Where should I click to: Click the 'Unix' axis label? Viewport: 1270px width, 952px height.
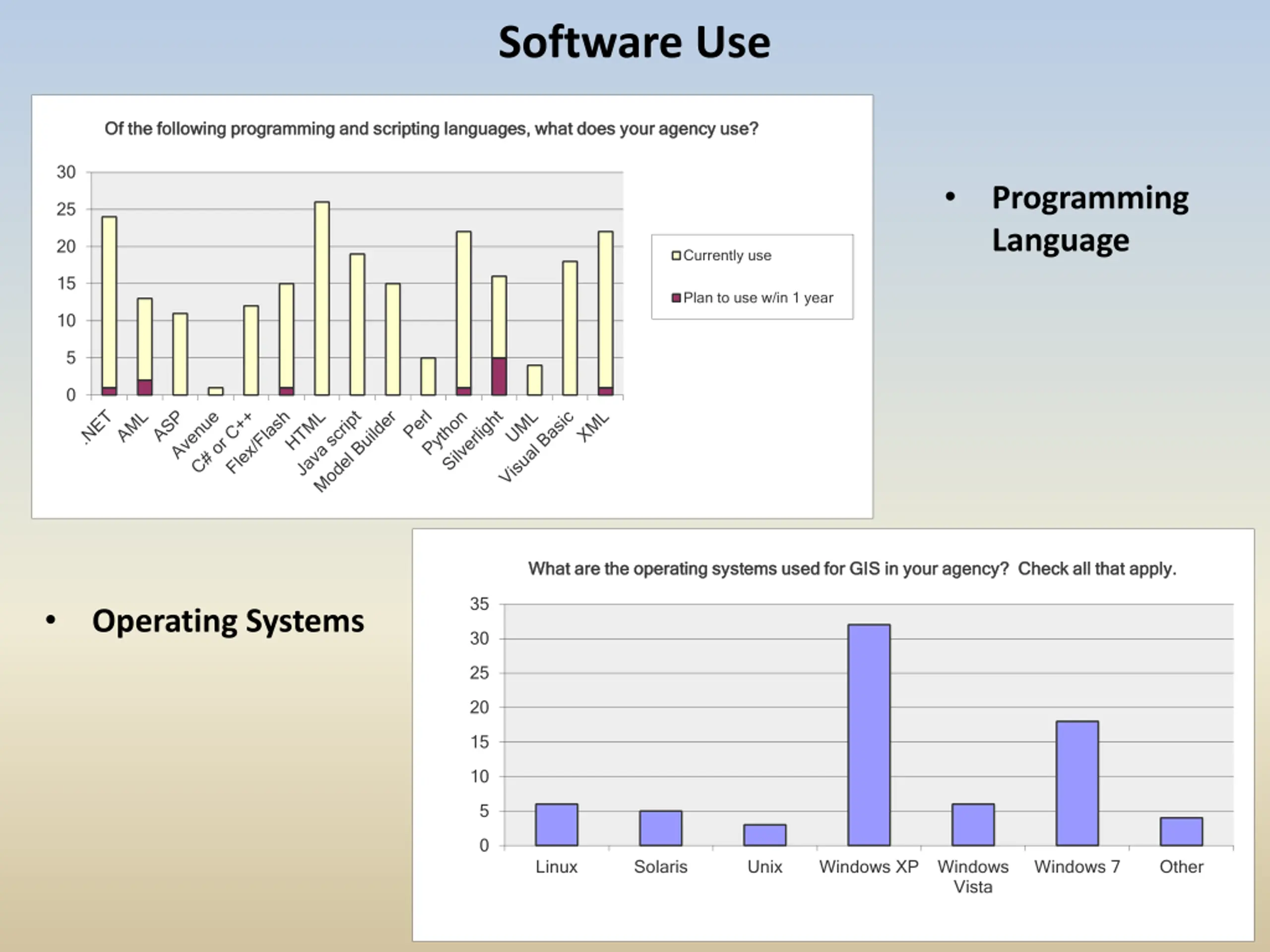pos(765,867)
